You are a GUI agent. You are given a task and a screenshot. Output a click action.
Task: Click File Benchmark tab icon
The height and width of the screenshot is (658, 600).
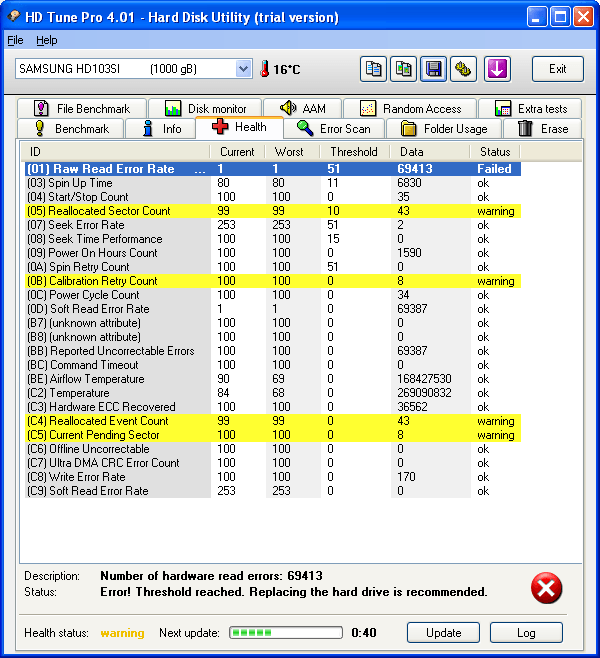click(x=41, y=108)
